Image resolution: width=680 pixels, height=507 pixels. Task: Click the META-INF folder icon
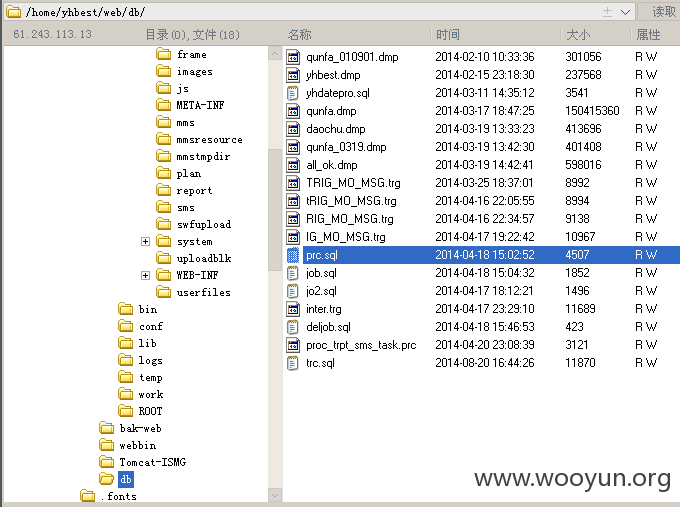pos(163,105)
